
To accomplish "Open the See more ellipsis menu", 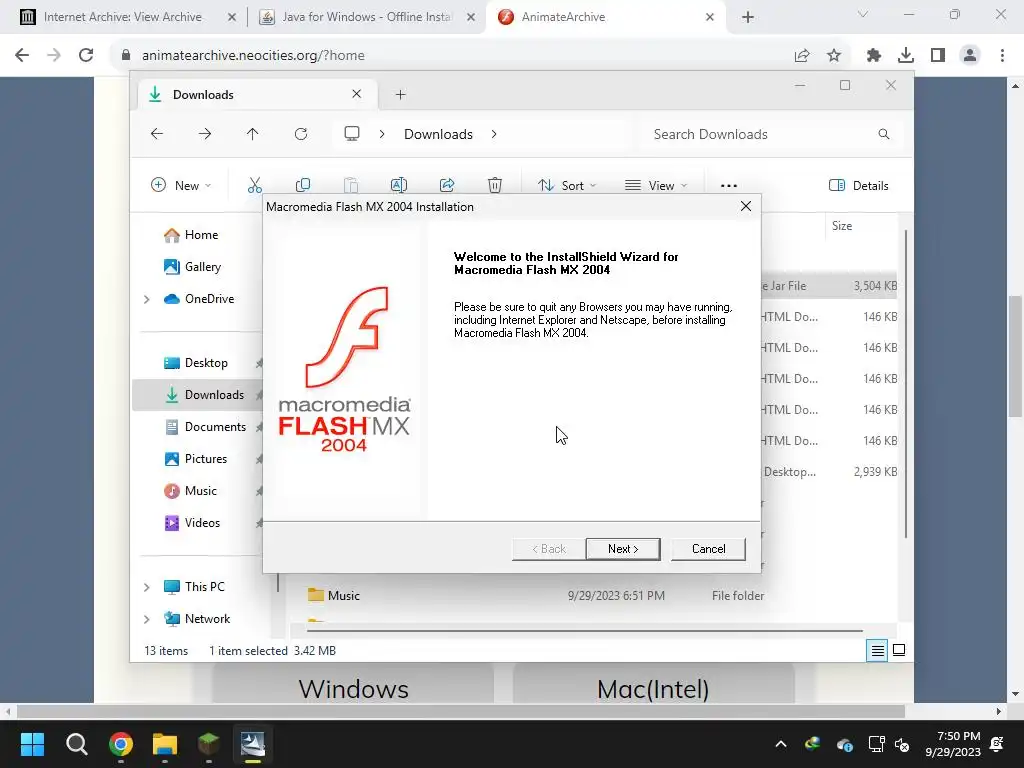I will 729,185.
